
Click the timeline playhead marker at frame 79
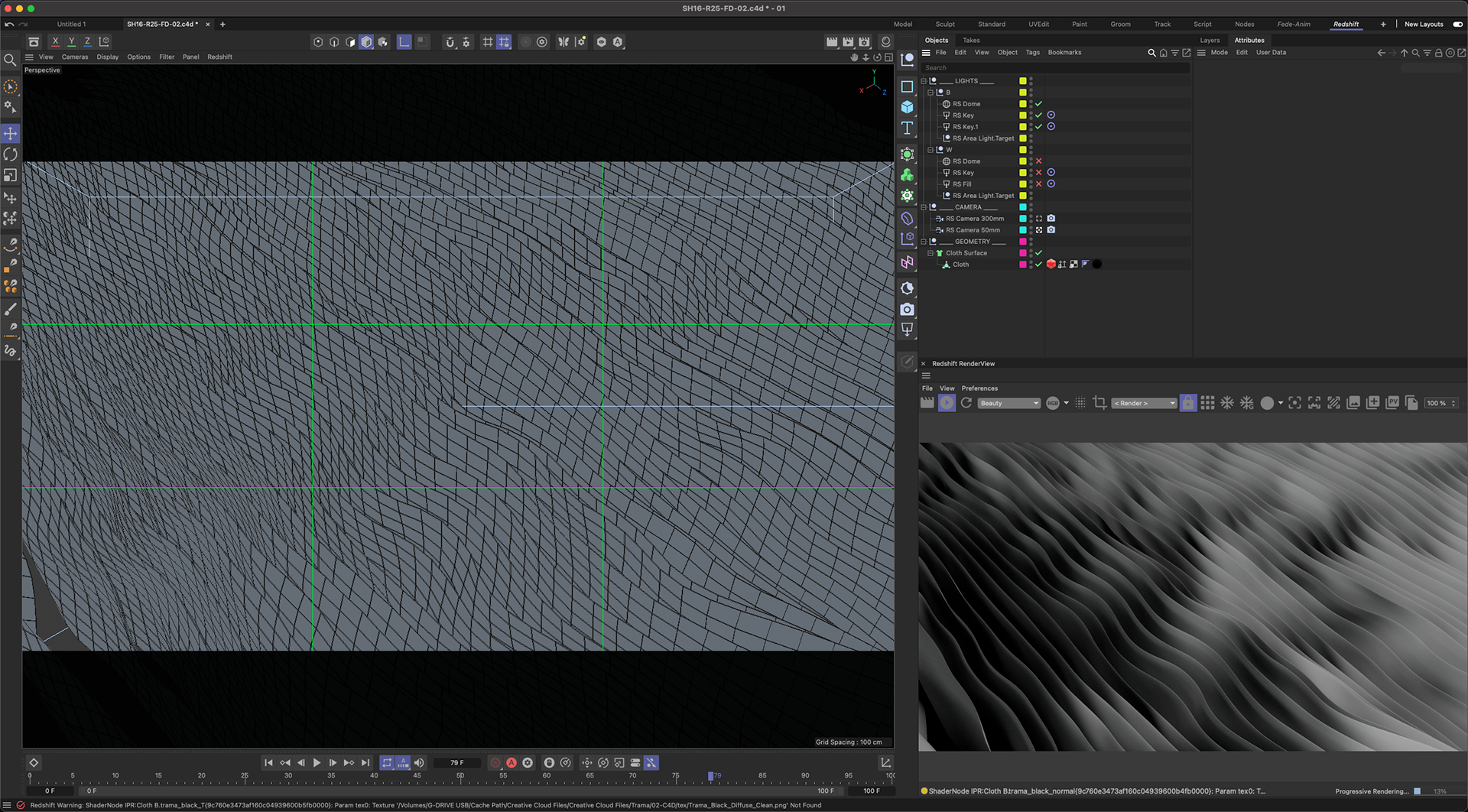pyautogui.click(x=711, y=775)
